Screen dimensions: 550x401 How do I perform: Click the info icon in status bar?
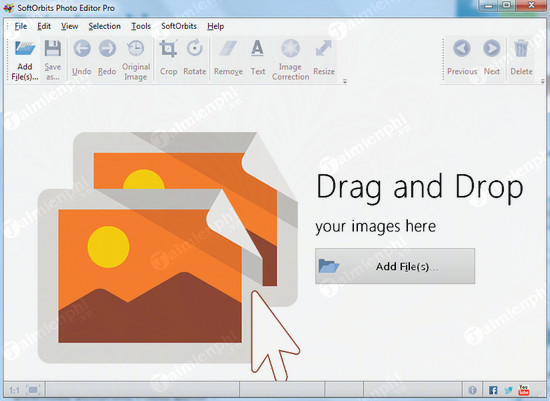pyautogui.click(x=472, y=390)
